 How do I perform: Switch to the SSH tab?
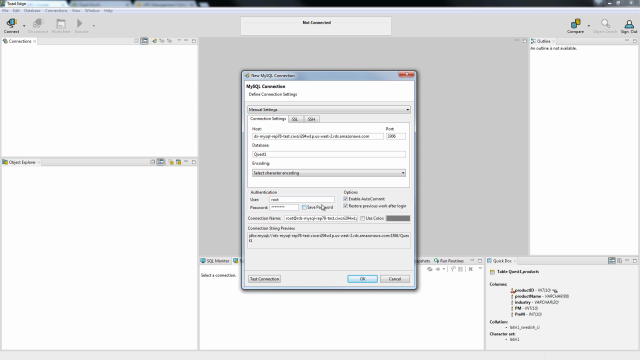pyautogui.click(x=311, y=119)
